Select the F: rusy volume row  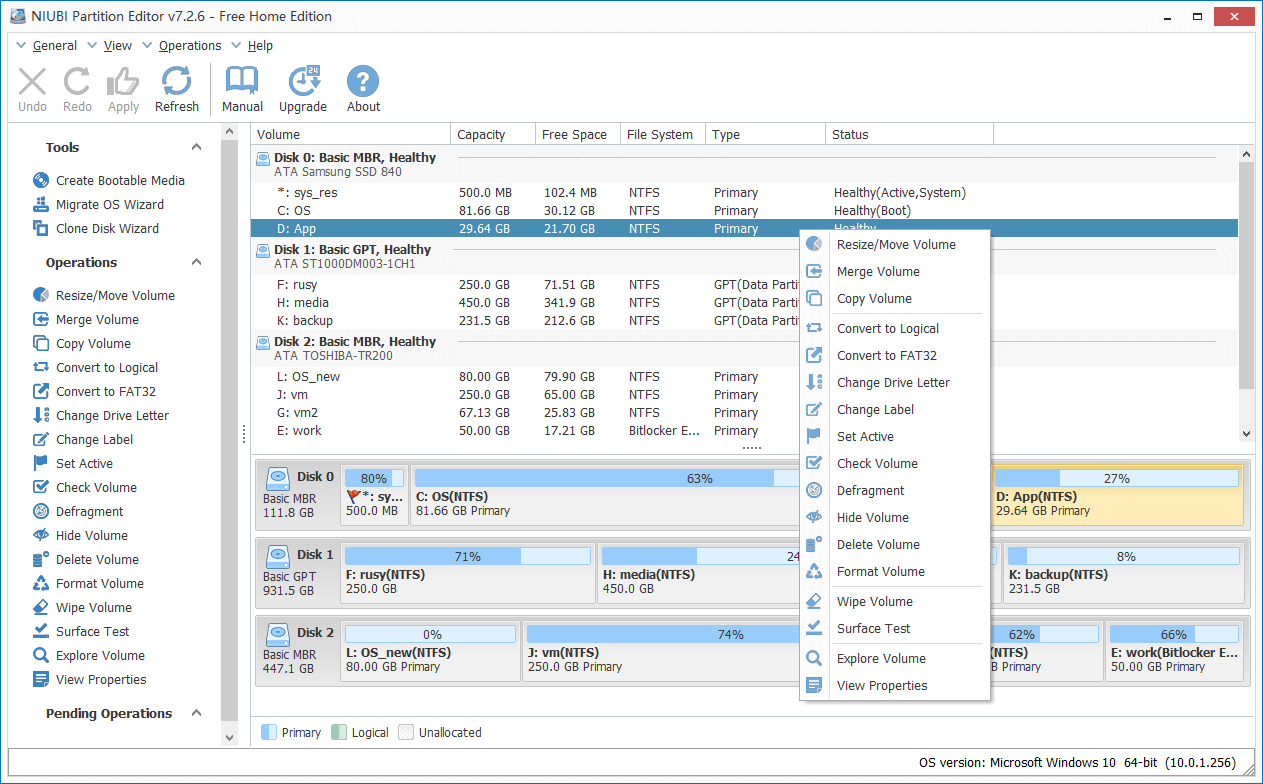[297, 285]
